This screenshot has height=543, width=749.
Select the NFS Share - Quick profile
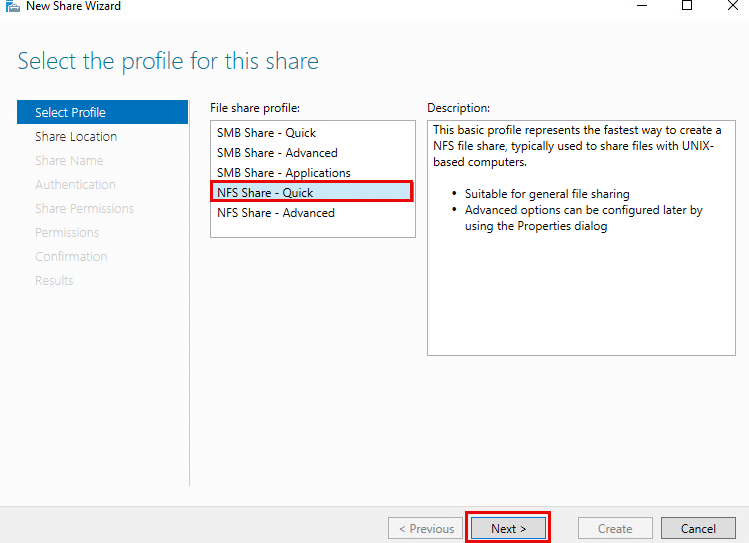(266, 193)
